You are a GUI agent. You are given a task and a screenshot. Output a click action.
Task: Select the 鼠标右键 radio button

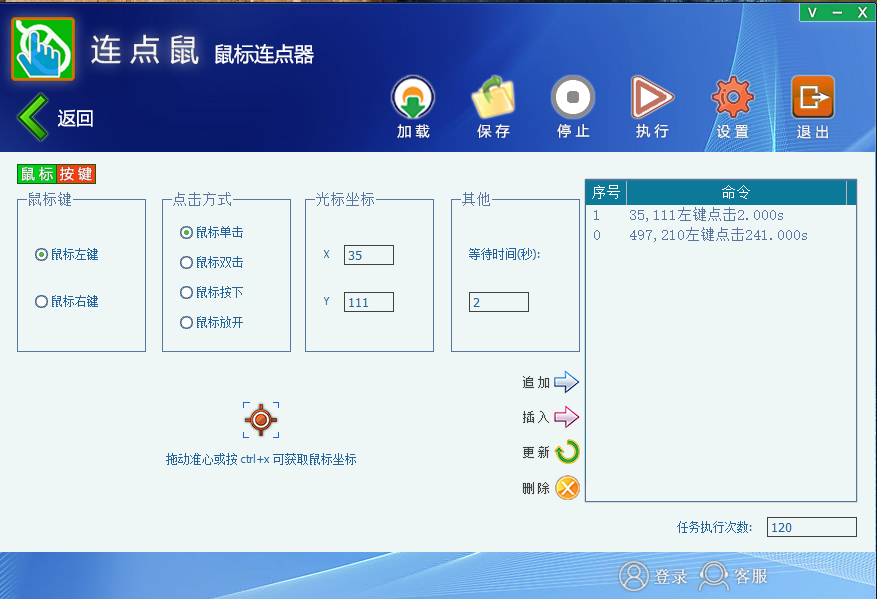click(x=42, y=301)
